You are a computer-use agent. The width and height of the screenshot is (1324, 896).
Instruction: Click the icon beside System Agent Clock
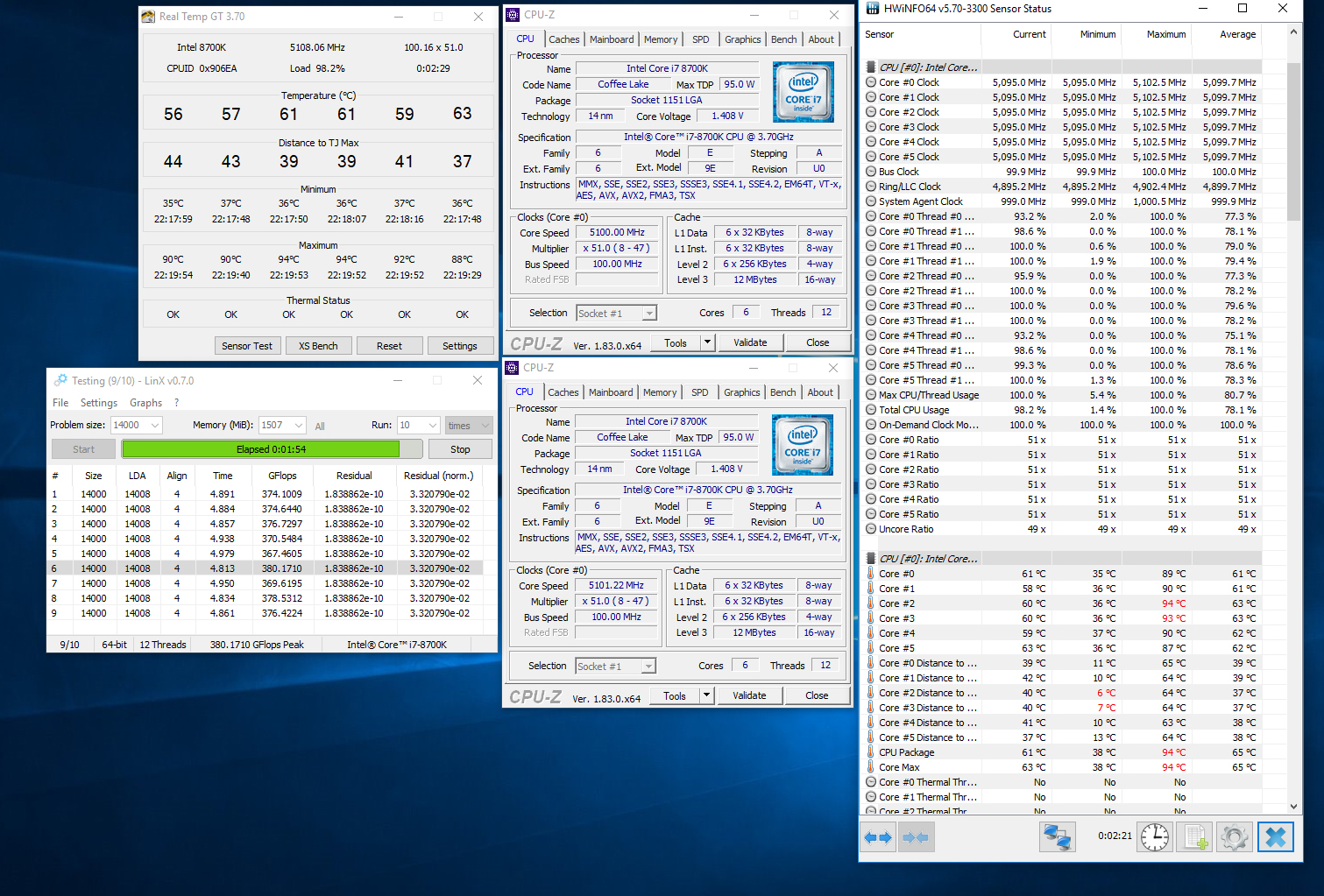(871, 201)
